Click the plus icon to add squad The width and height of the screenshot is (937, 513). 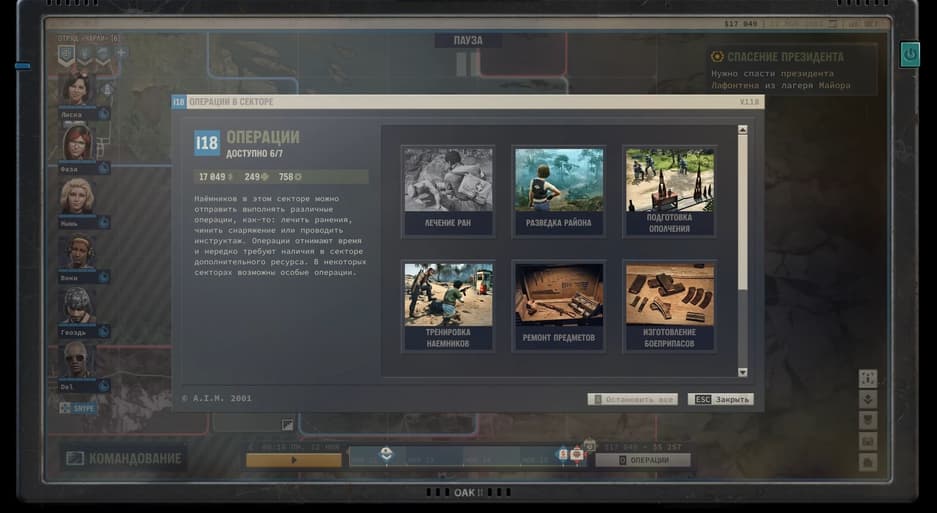tap(121, 53)
